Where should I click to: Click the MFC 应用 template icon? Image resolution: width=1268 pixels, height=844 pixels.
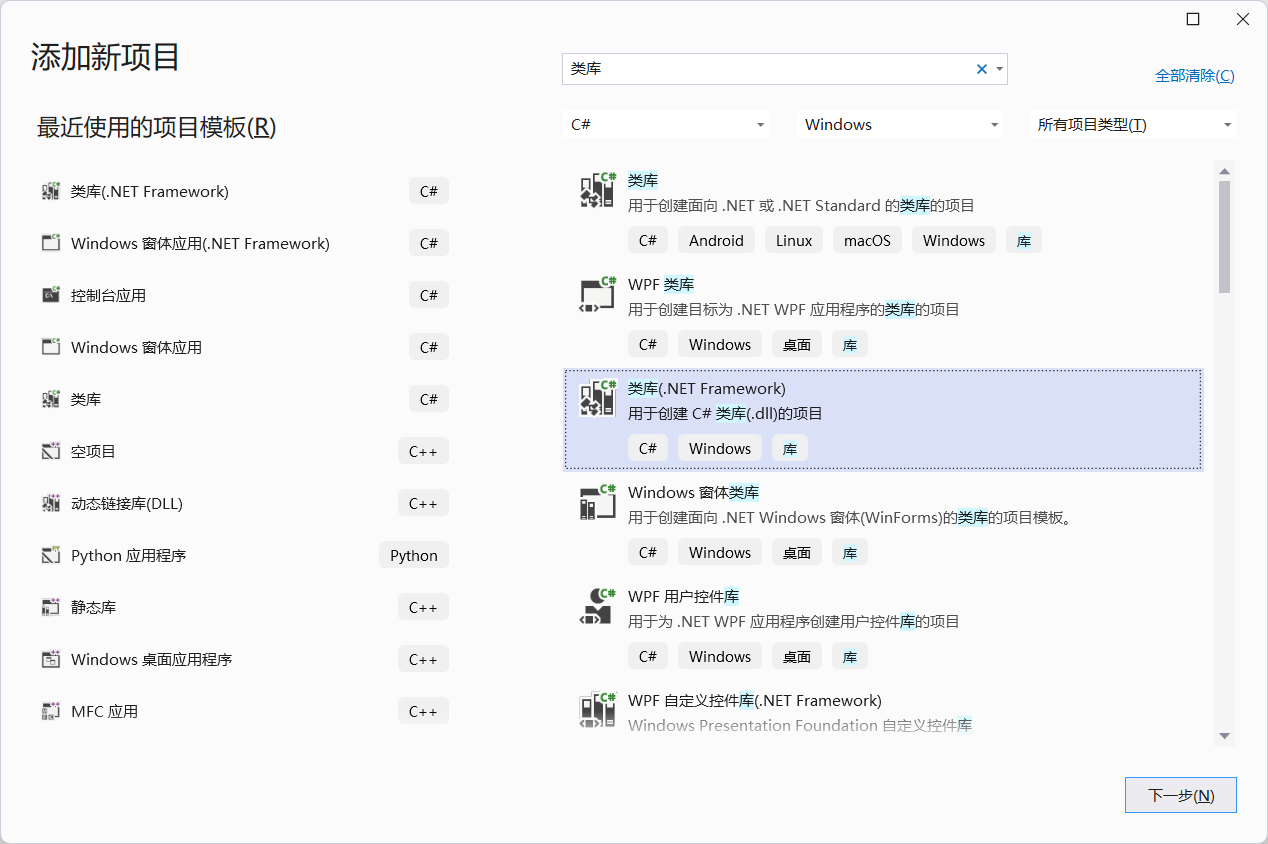click(x=51, y=710)
